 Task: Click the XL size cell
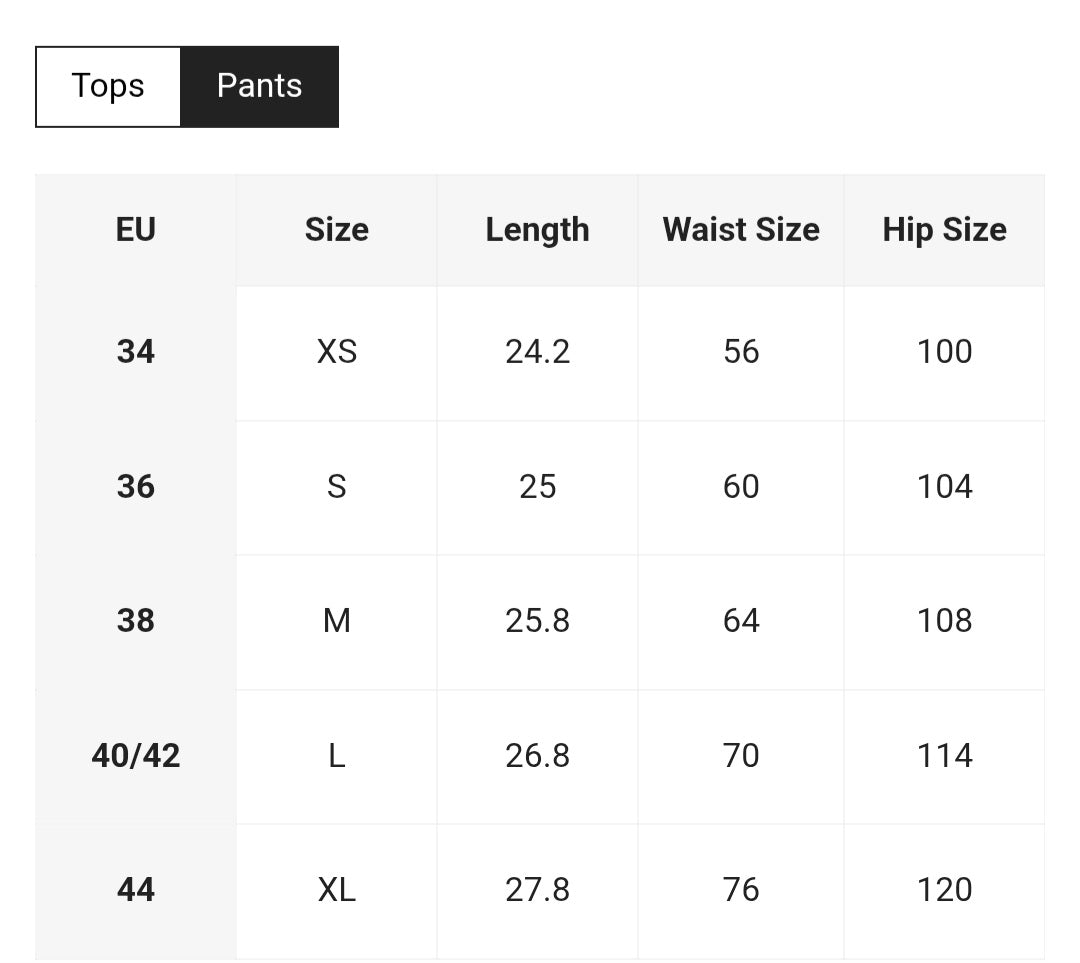(336, 890)
